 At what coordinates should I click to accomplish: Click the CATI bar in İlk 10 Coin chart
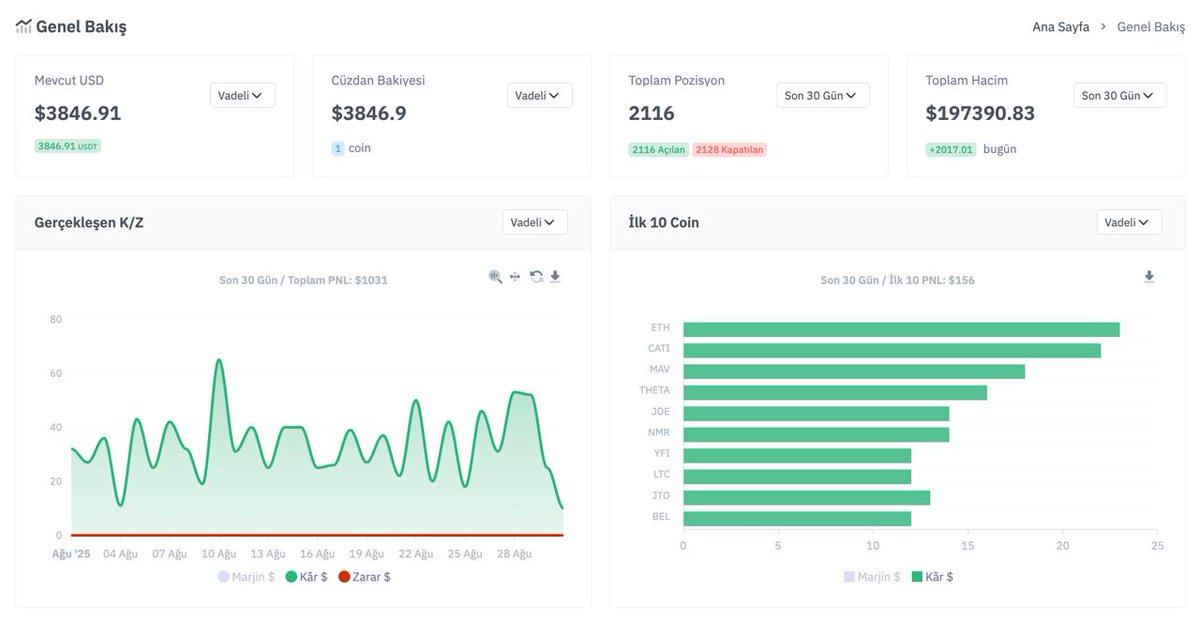pyautogui.click(x=892, y=350)
